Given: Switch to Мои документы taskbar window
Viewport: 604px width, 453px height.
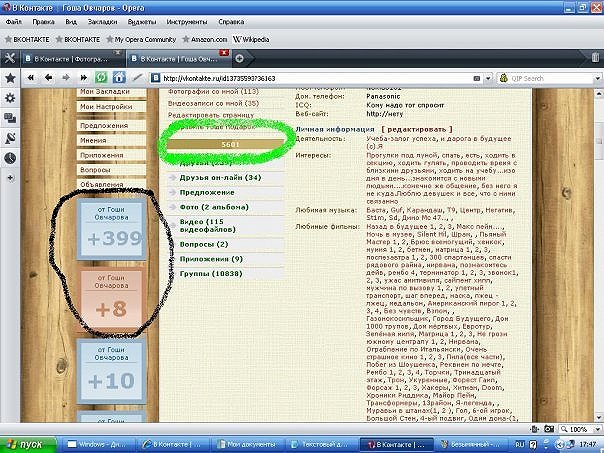Looking at the screenshot, I should (x=248, y=445).
